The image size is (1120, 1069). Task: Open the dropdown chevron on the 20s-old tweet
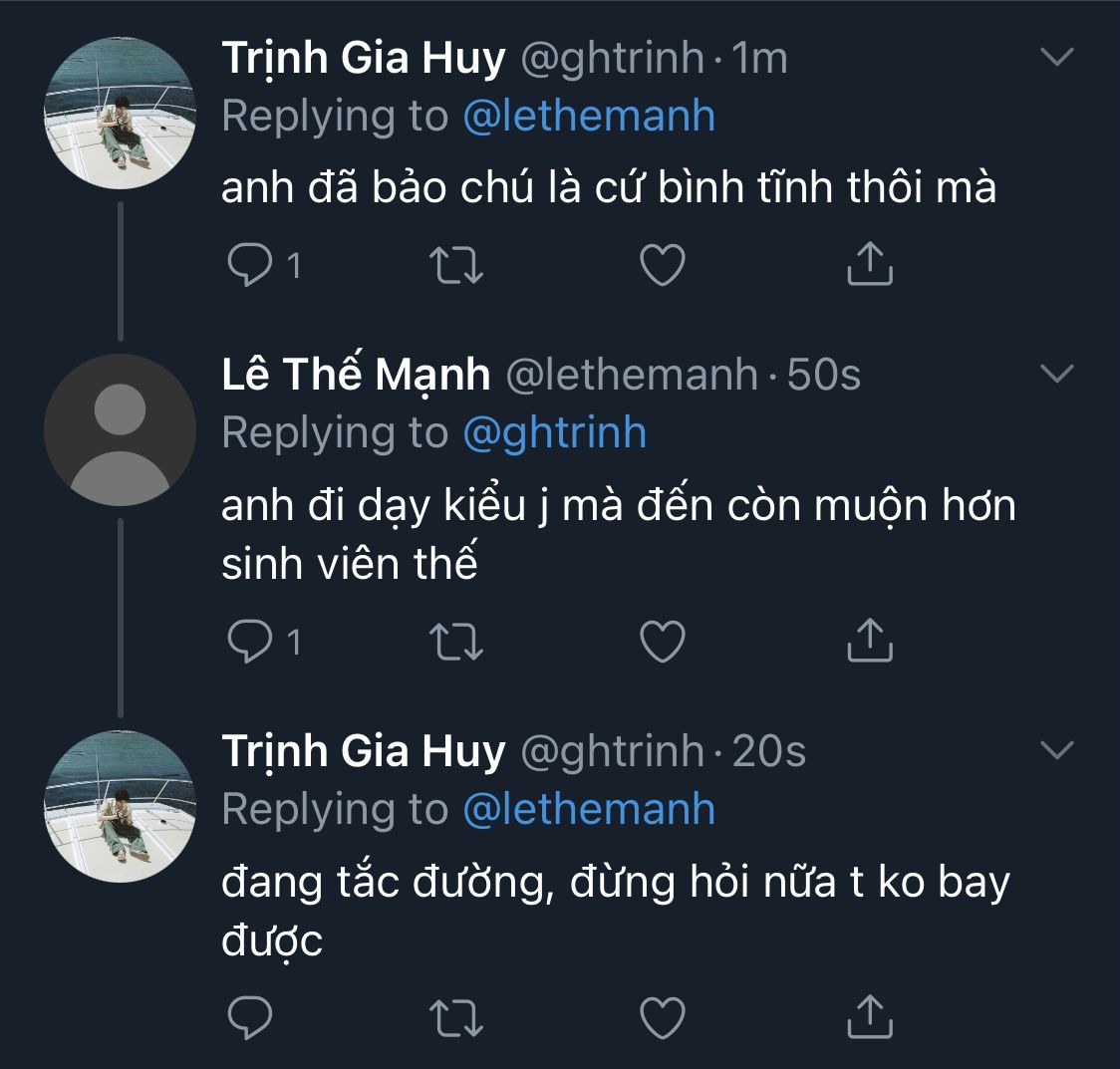(x=1056, y=749)
